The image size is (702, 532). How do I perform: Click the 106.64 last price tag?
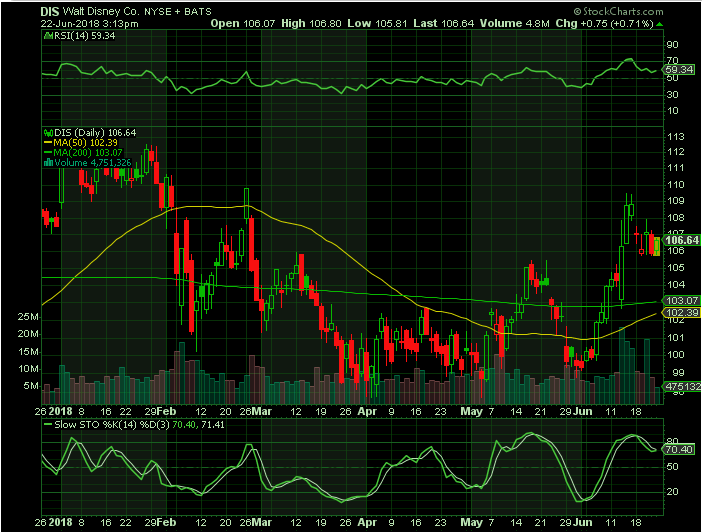pos(681,240)
